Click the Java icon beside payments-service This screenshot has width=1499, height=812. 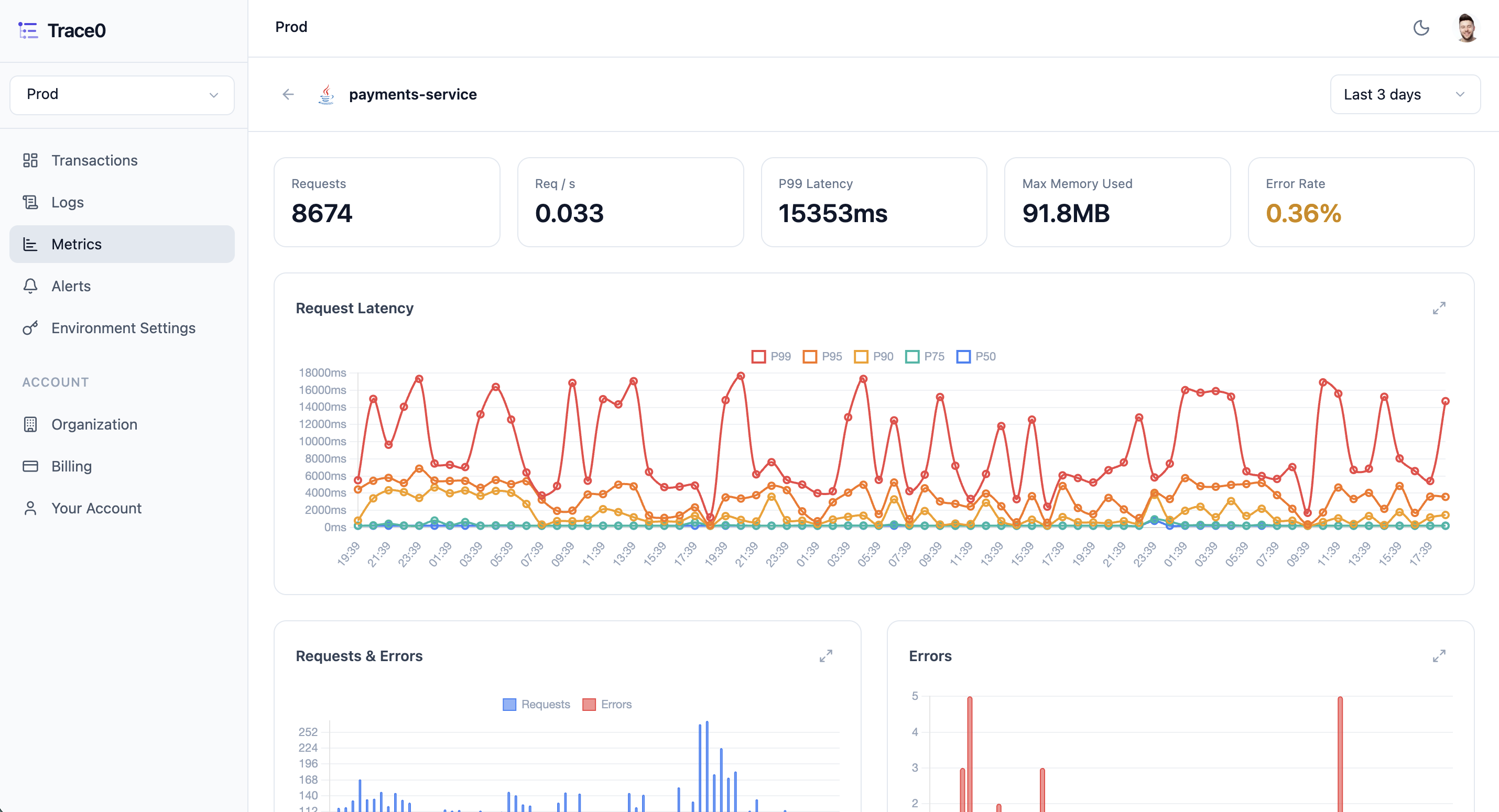coord(327,94)
